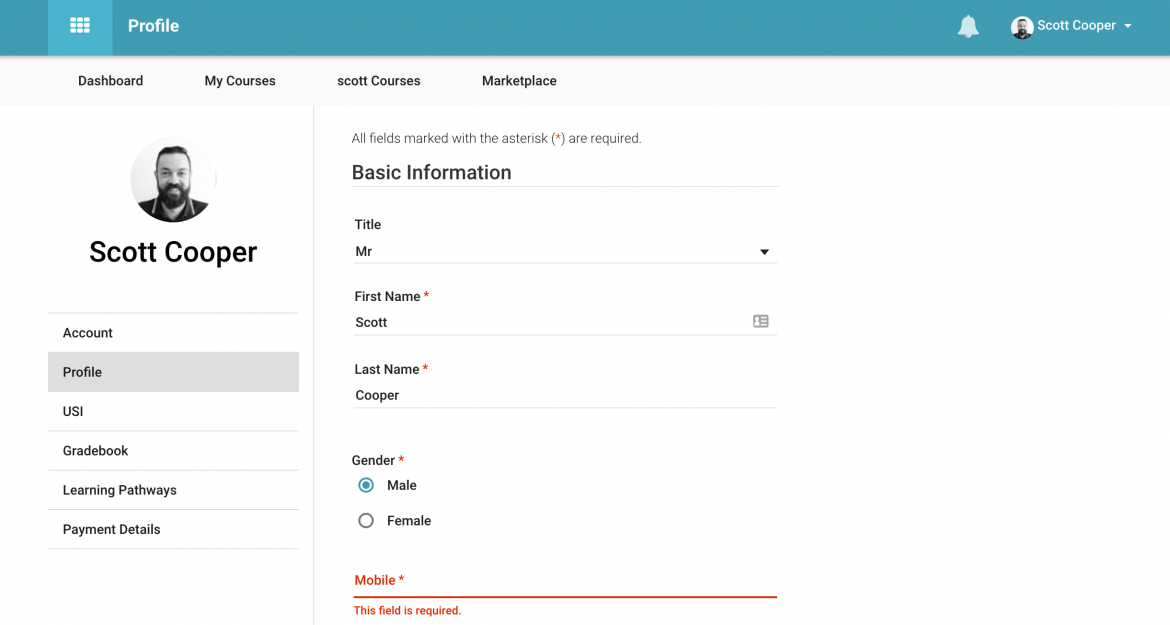The image size is (1170, 625).
Task: Click Scott Cooper's large profile photo
Action: click(173, 179)
